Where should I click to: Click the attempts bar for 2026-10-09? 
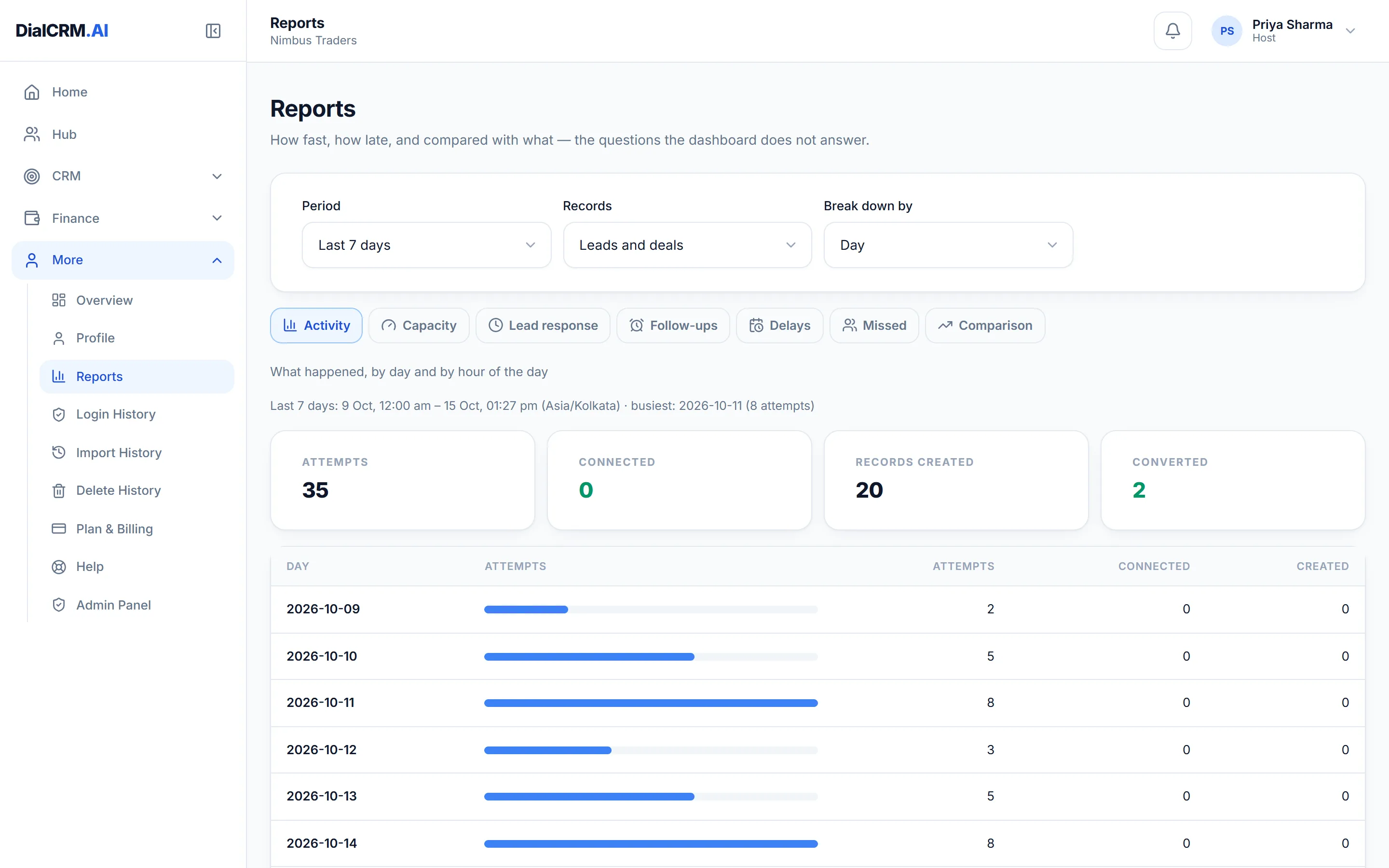coord(651,609)
